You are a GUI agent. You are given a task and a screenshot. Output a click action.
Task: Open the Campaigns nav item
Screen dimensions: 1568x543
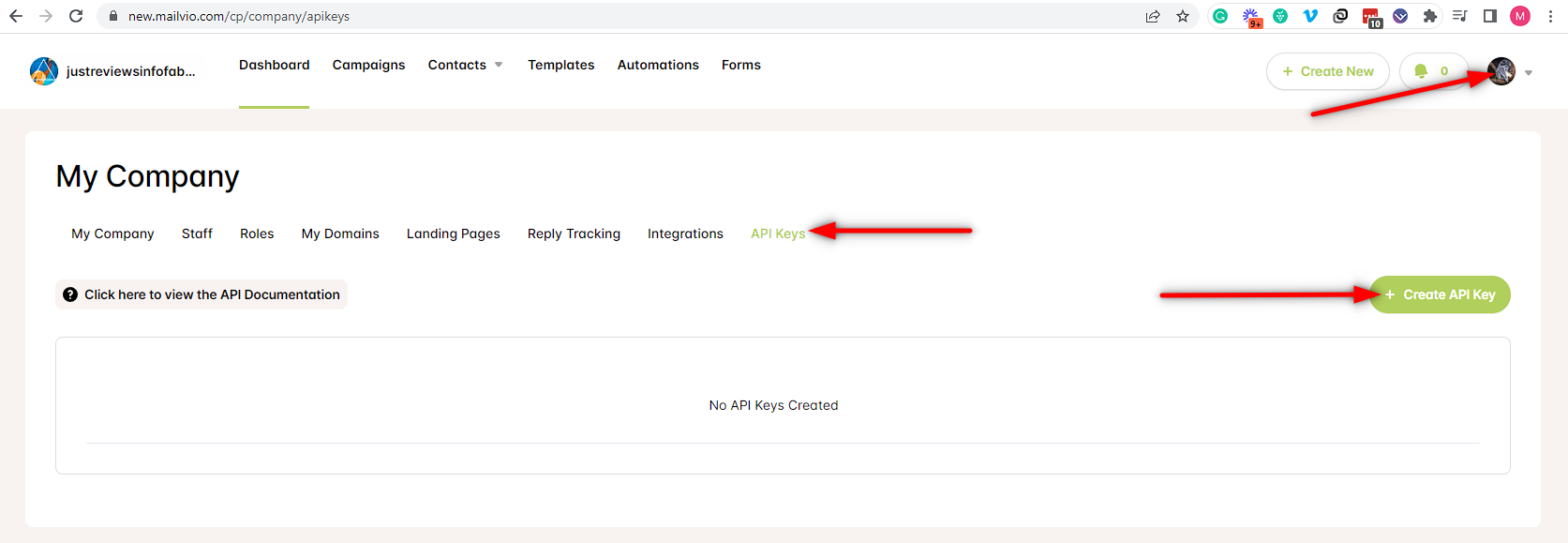tap(368, 65)
